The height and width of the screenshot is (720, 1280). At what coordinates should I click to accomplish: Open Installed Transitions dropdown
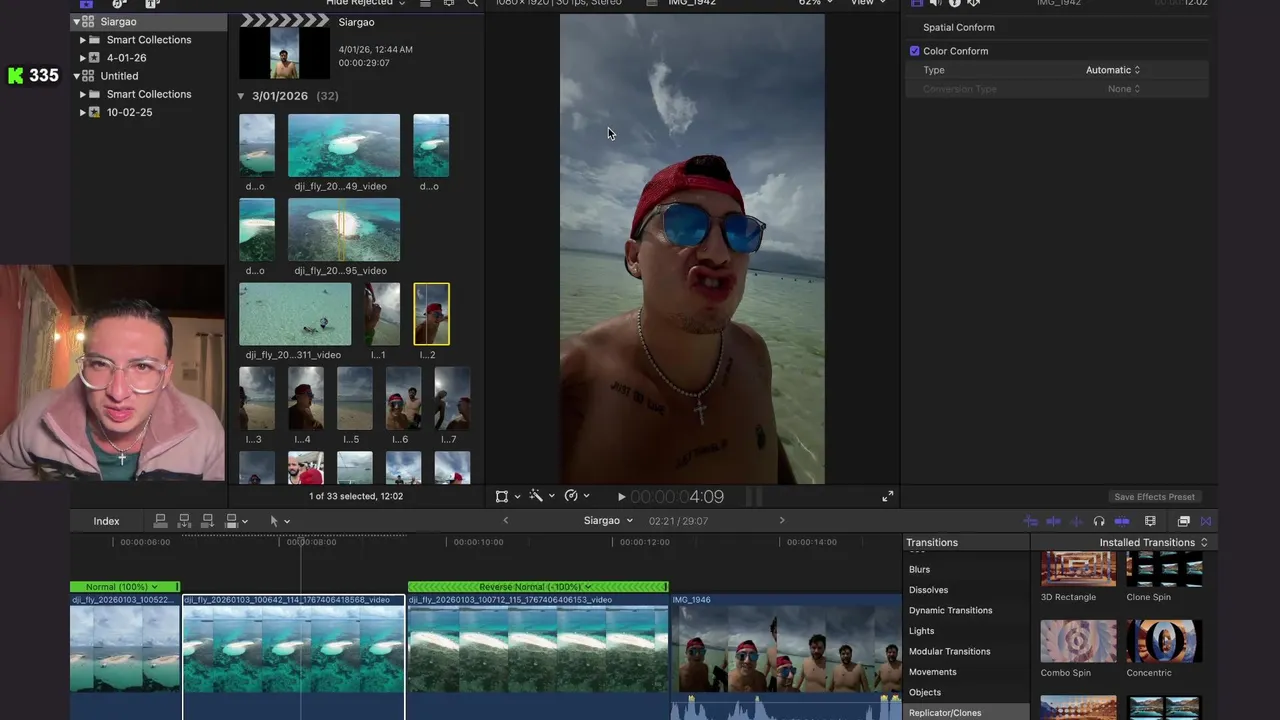pyautogui.click(x=1153, y=542)
